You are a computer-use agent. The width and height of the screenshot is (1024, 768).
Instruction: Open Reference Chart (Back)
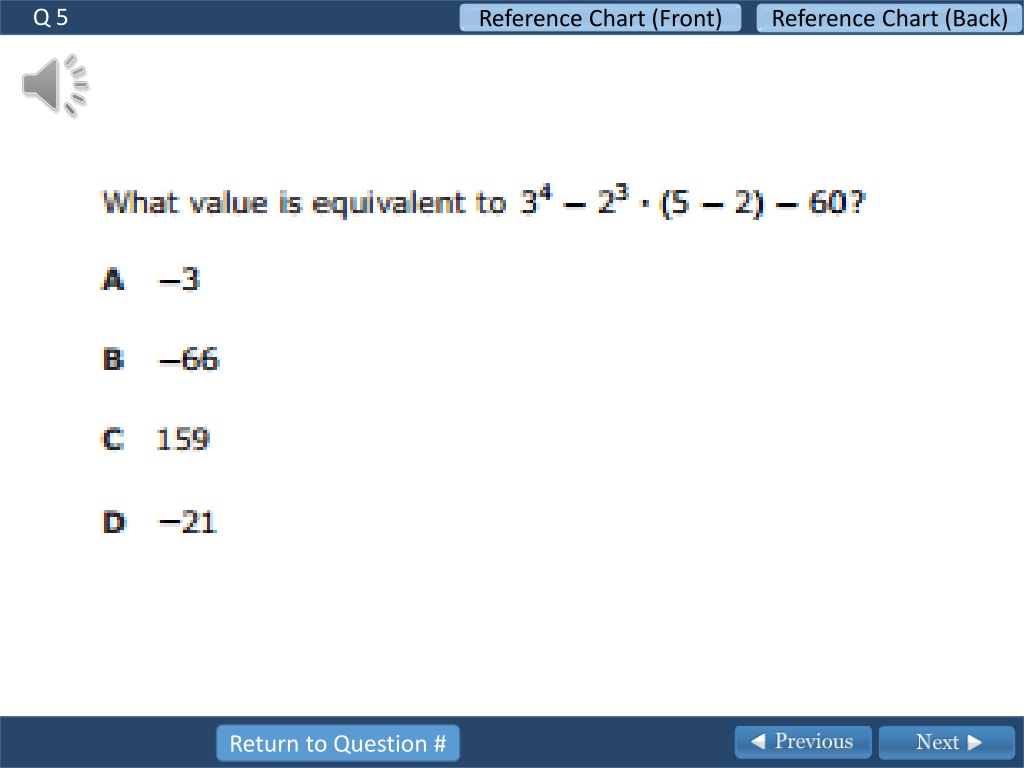889,18
